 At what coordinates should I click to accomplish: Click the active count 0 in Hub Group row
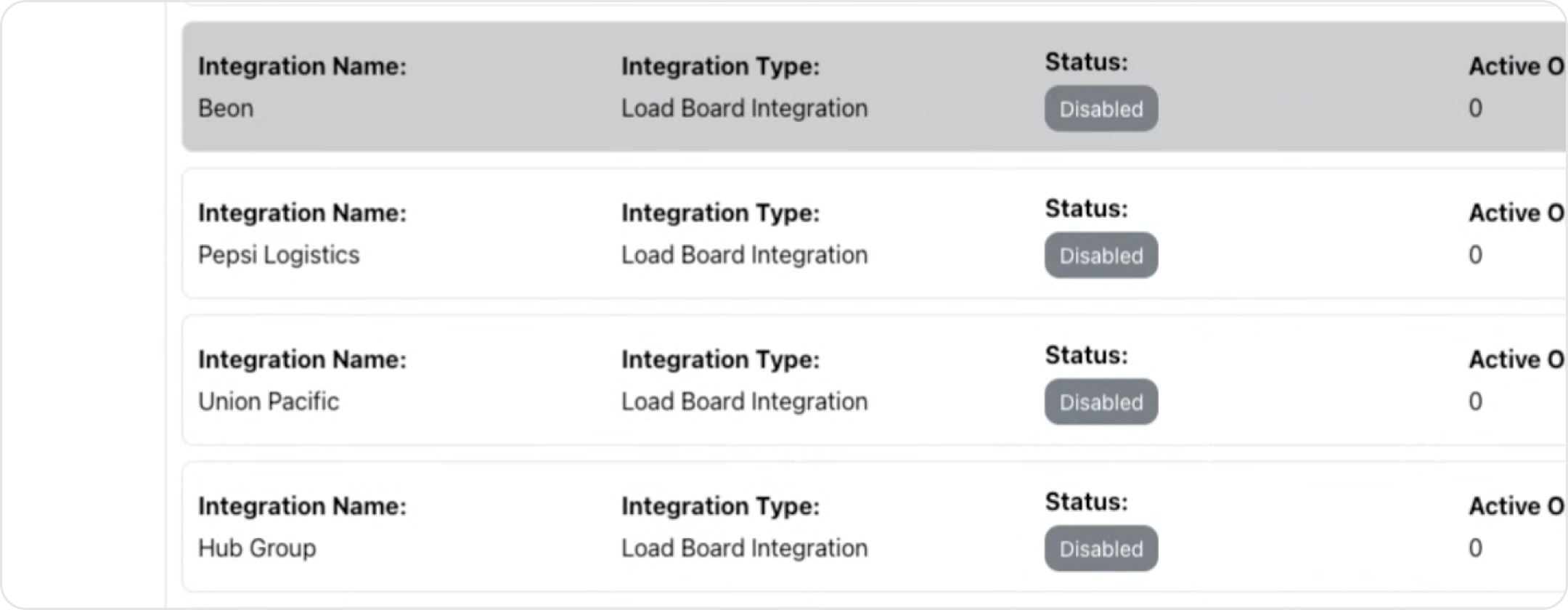point(1476,548)
